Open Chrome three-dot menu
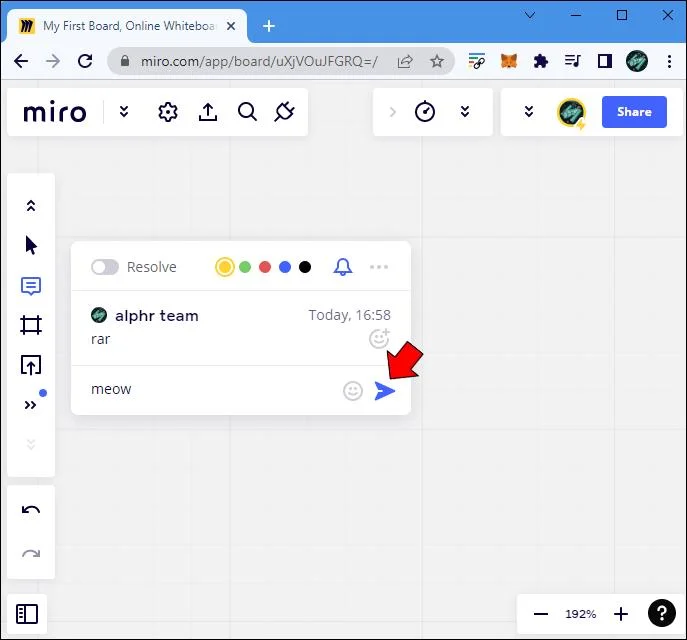 669,61
